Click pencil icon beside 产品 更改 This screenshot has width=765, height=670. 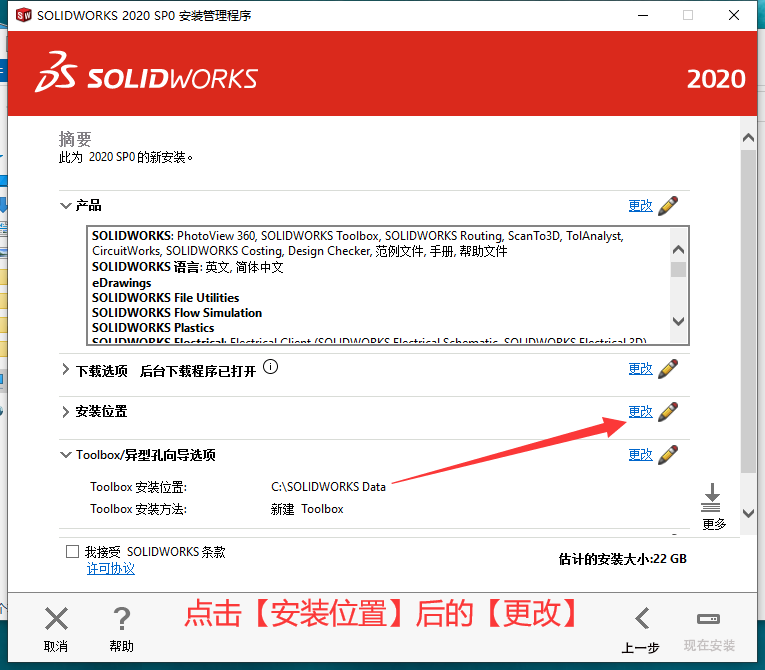pos(668,205)
